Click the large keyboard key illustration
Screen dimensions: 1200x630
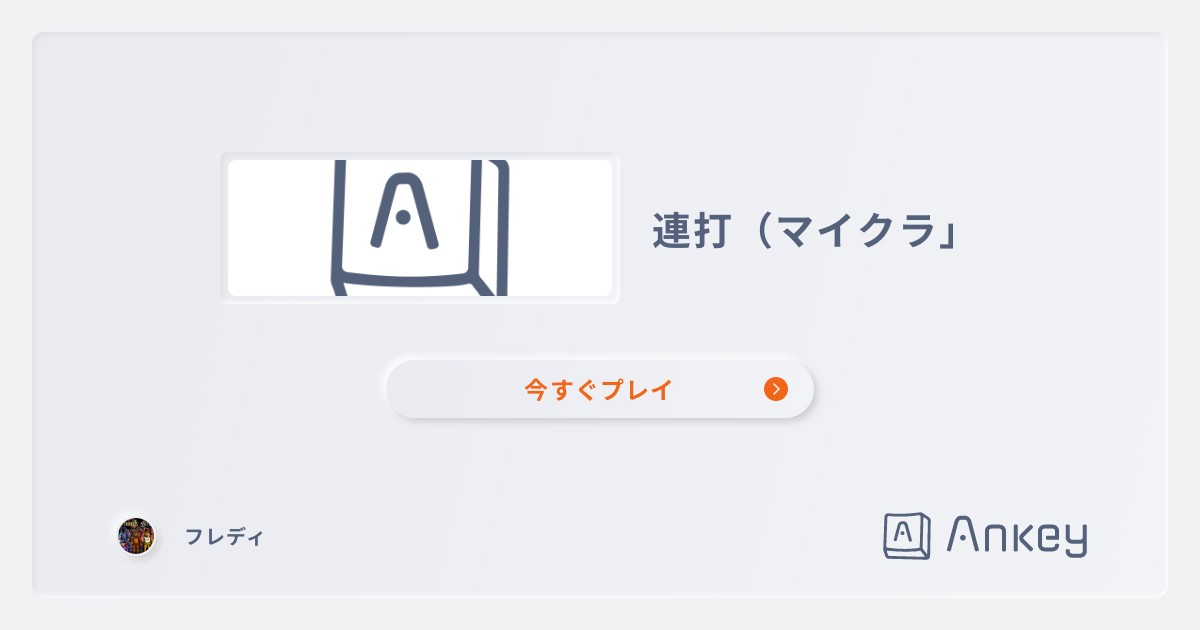pyautogui.click(x=420, y=228)
